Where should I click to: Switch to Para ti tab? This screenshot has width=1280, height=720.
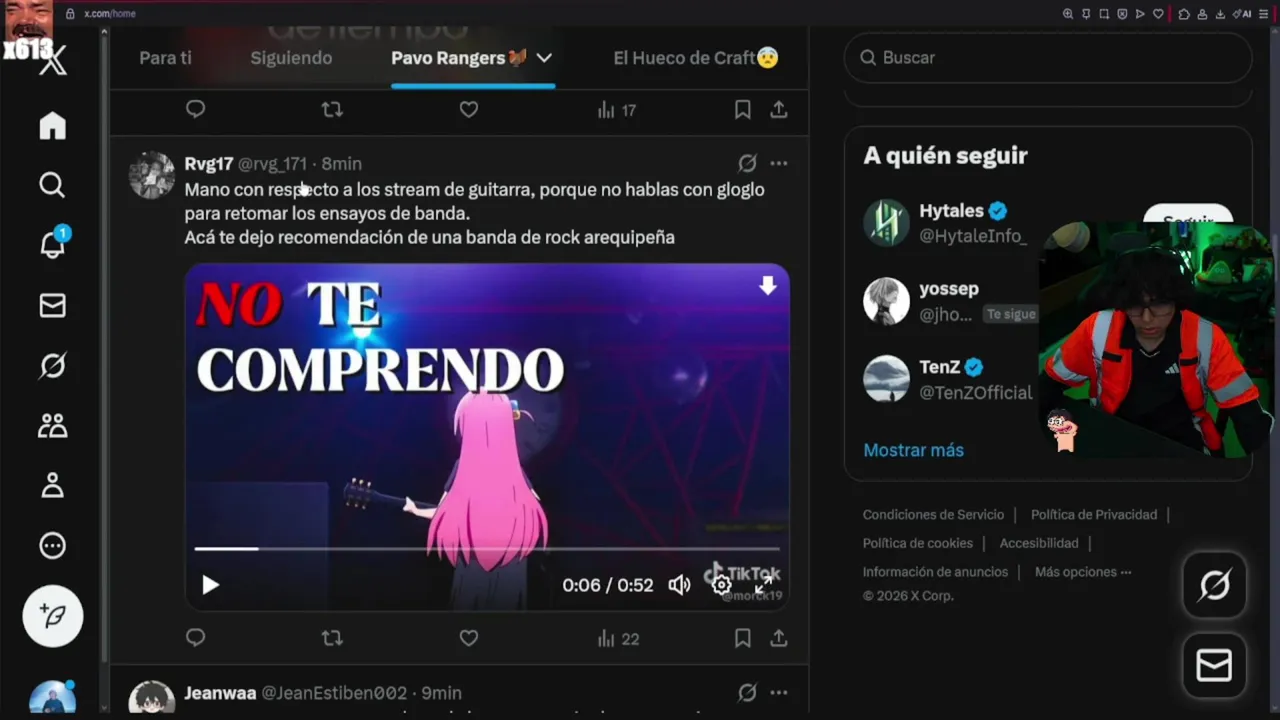tap(165, 58)
